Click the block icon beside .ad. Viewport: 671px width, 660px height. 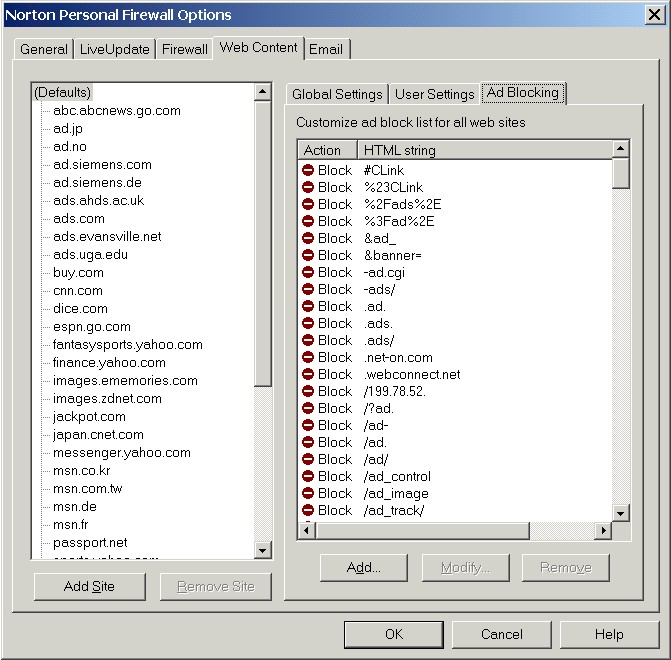tap(308, 306)
